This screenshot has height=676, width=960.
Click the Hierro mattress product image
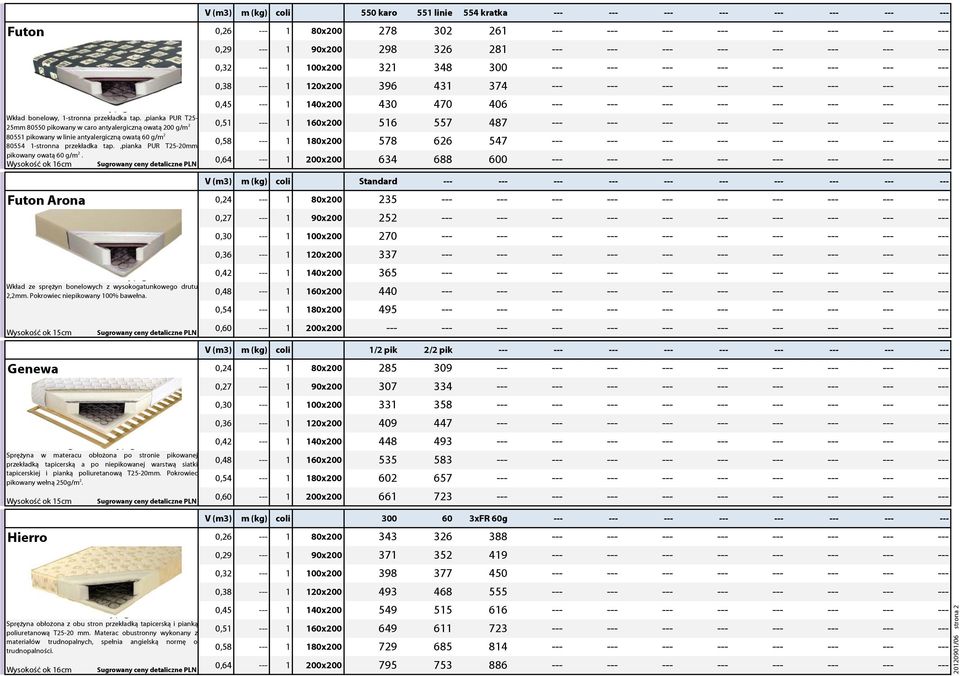tap(107, 581)
